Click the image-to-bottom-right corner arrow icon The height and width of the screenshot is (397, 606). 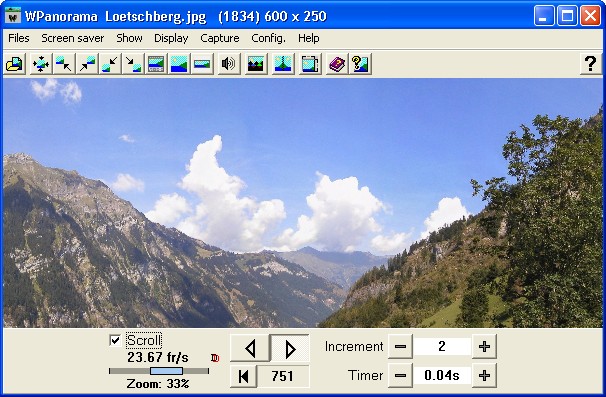pos(133,64)
